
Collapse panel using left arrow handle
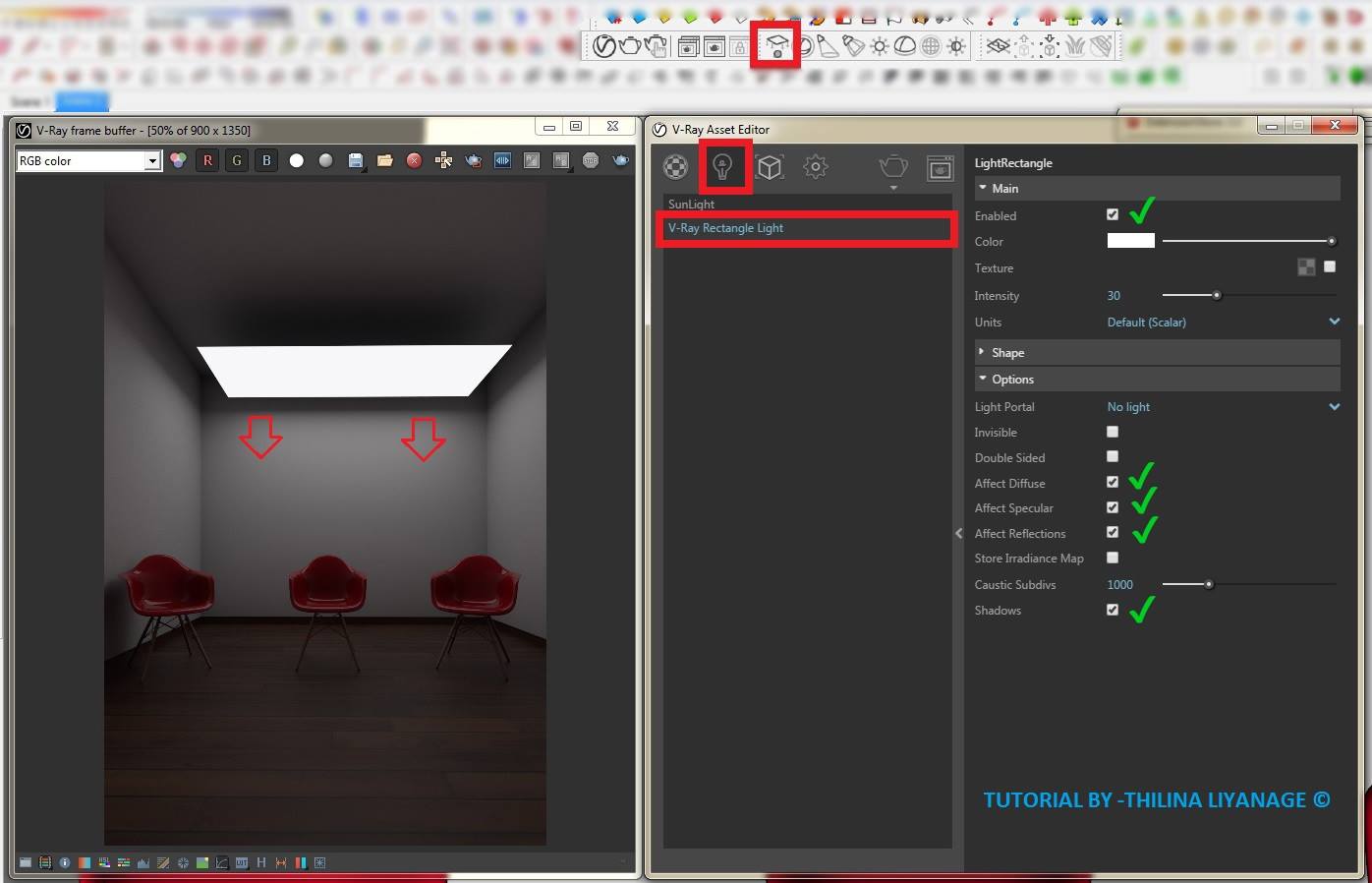pos(958,534)
